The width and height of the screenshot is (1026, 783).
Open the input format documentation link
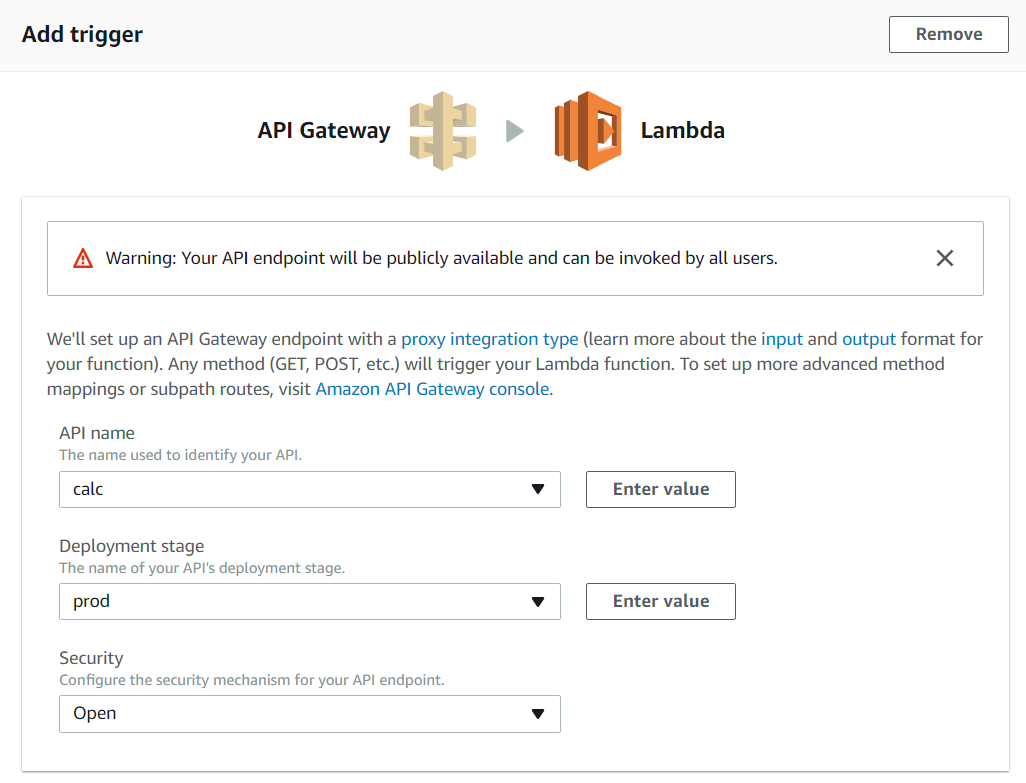[x=781, y=338]
